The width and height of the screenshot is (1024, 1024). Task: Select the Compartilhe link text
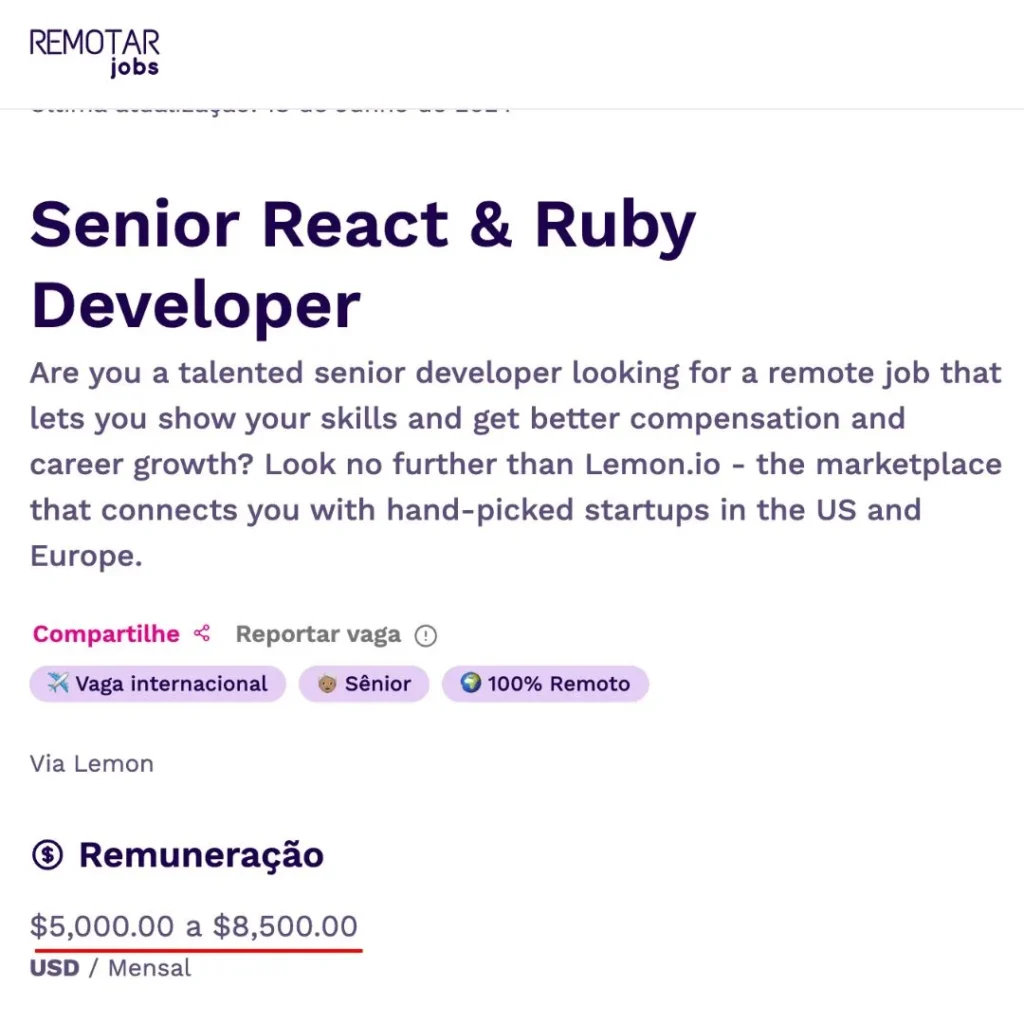(106, 633)
